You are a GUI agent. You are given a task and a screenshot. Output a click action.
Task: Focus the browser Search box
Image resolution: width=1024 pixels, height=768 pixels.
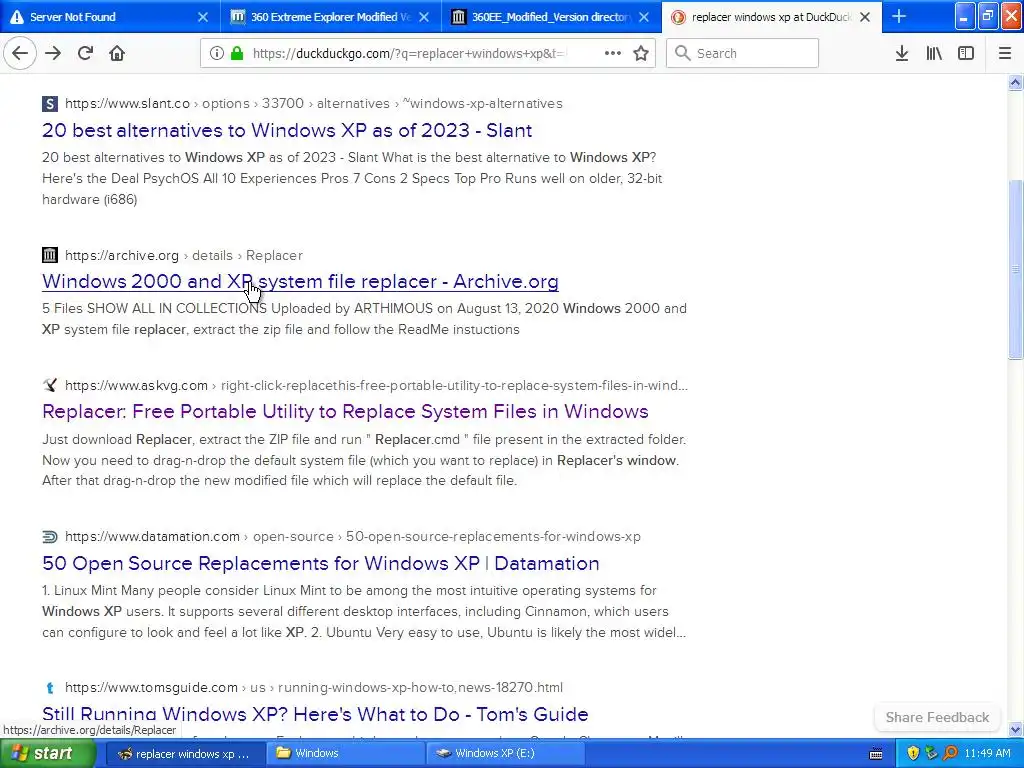tap(742, 53)
